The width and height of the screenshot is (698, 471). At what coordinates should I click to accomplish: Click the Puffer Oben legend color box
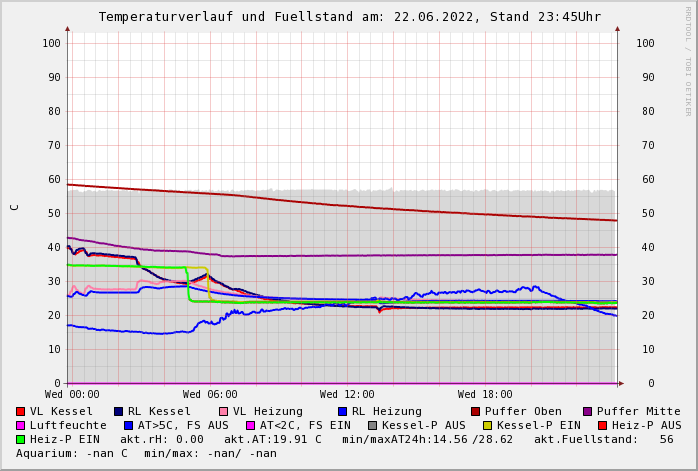click(476, 411)
